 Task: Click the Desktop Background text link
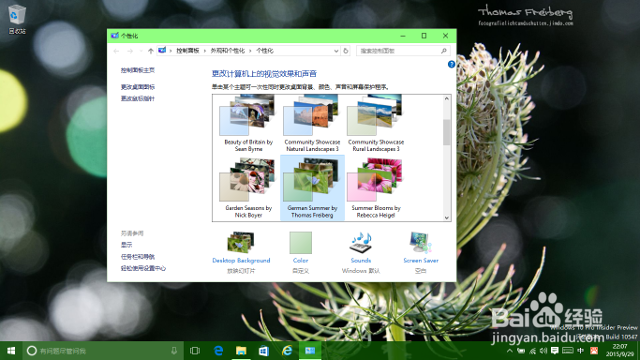(241, 260)
